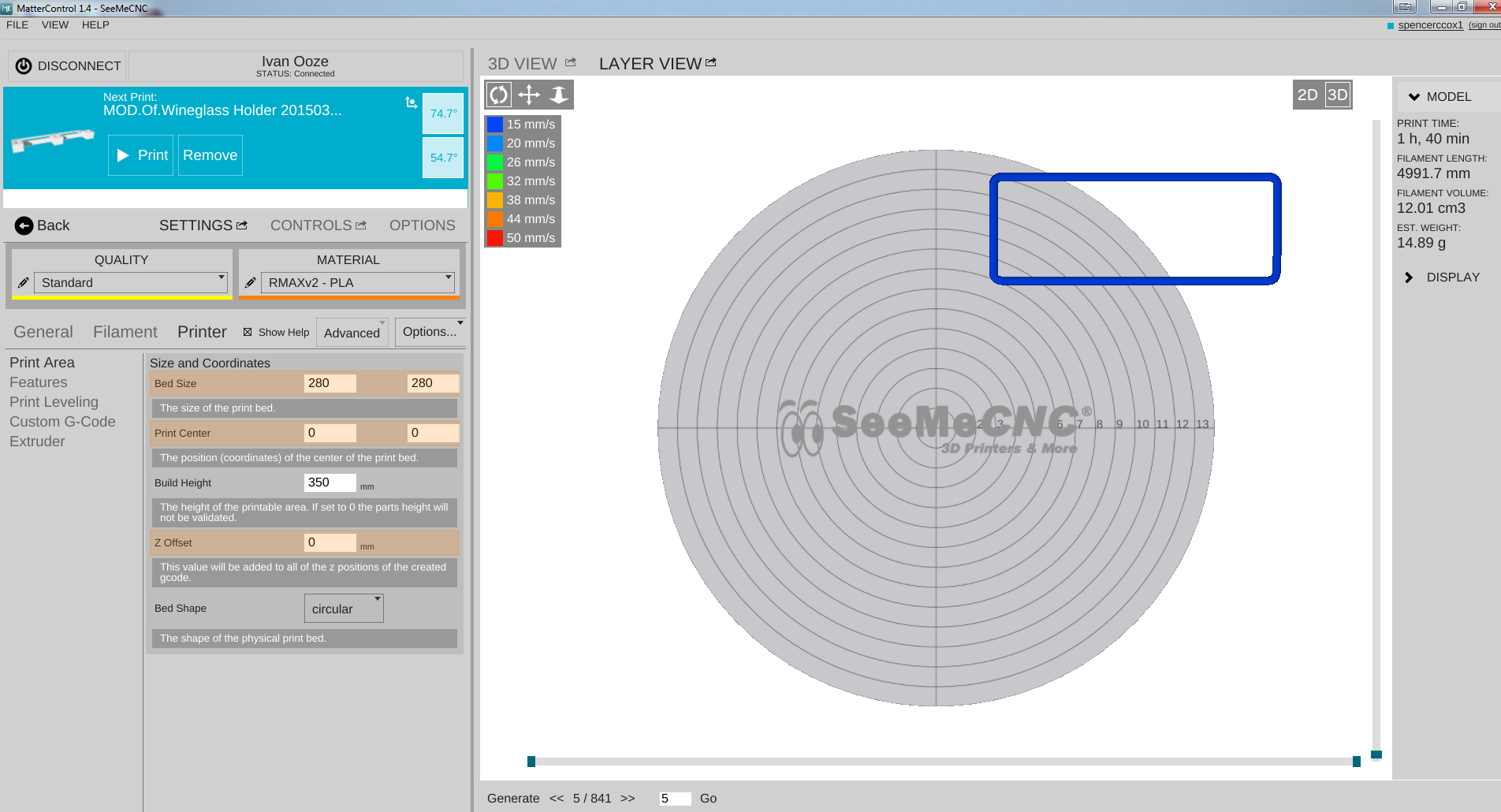Screen dimensions: 1501x812
Task: Pop out the Settings panel icon
Action: point(242,225)
